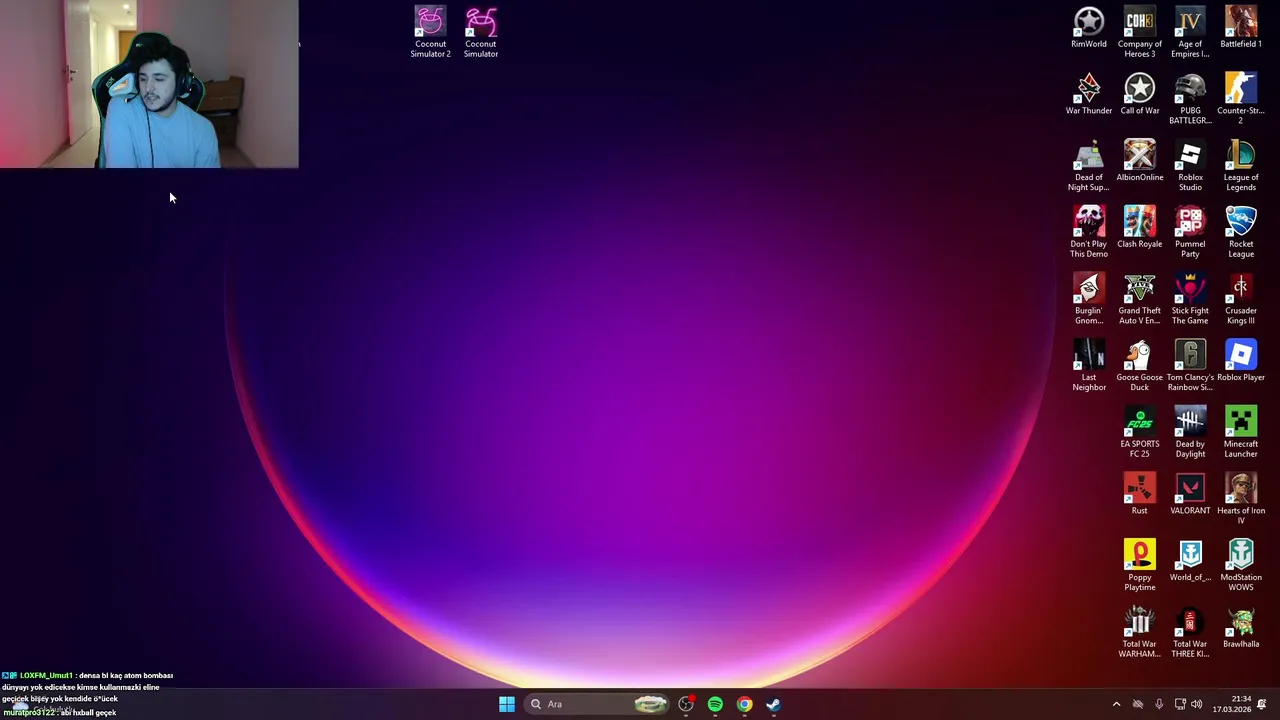Image resolution: width=1280 pixels, height=720 pixels.
Task: Open Total War THREE KINGDOMS shortcut
Action: (x=1190, y=632)
